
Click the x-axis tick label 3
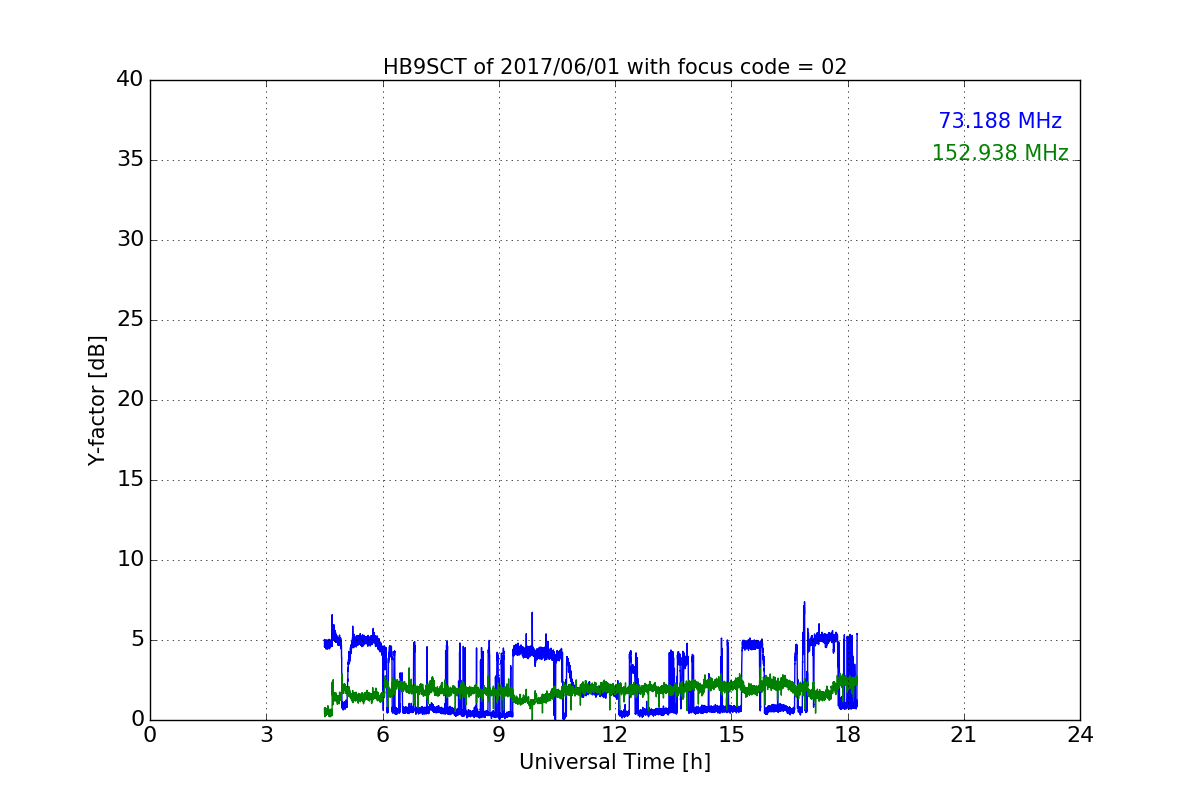pos(266,735)
